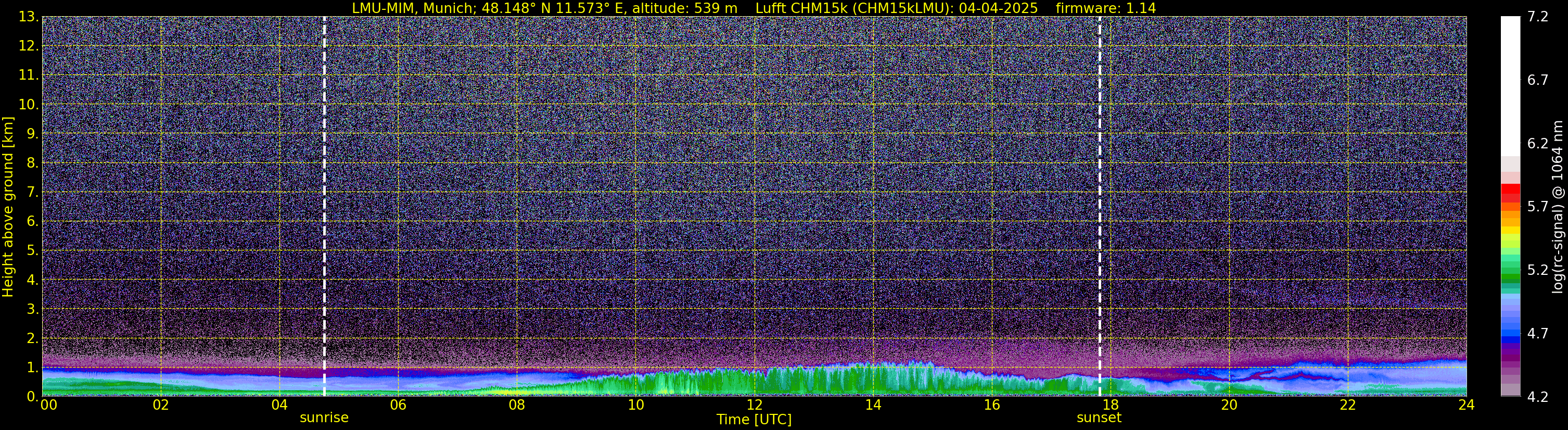The image size is (1568, 430).
Task: Click the "sunrise" label below the time axis
Action: [x=324, y=418]
